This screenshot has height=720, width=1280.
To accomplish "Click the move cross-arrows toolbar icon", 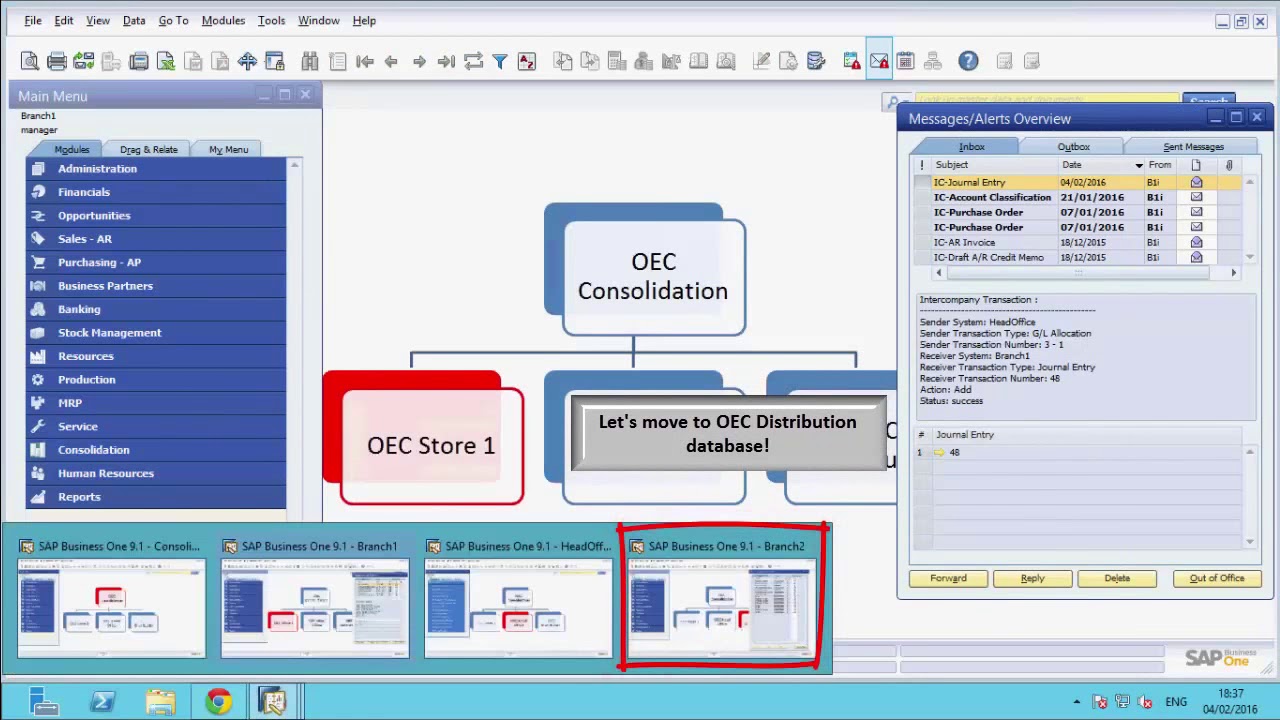I will [x=247, y=62].
